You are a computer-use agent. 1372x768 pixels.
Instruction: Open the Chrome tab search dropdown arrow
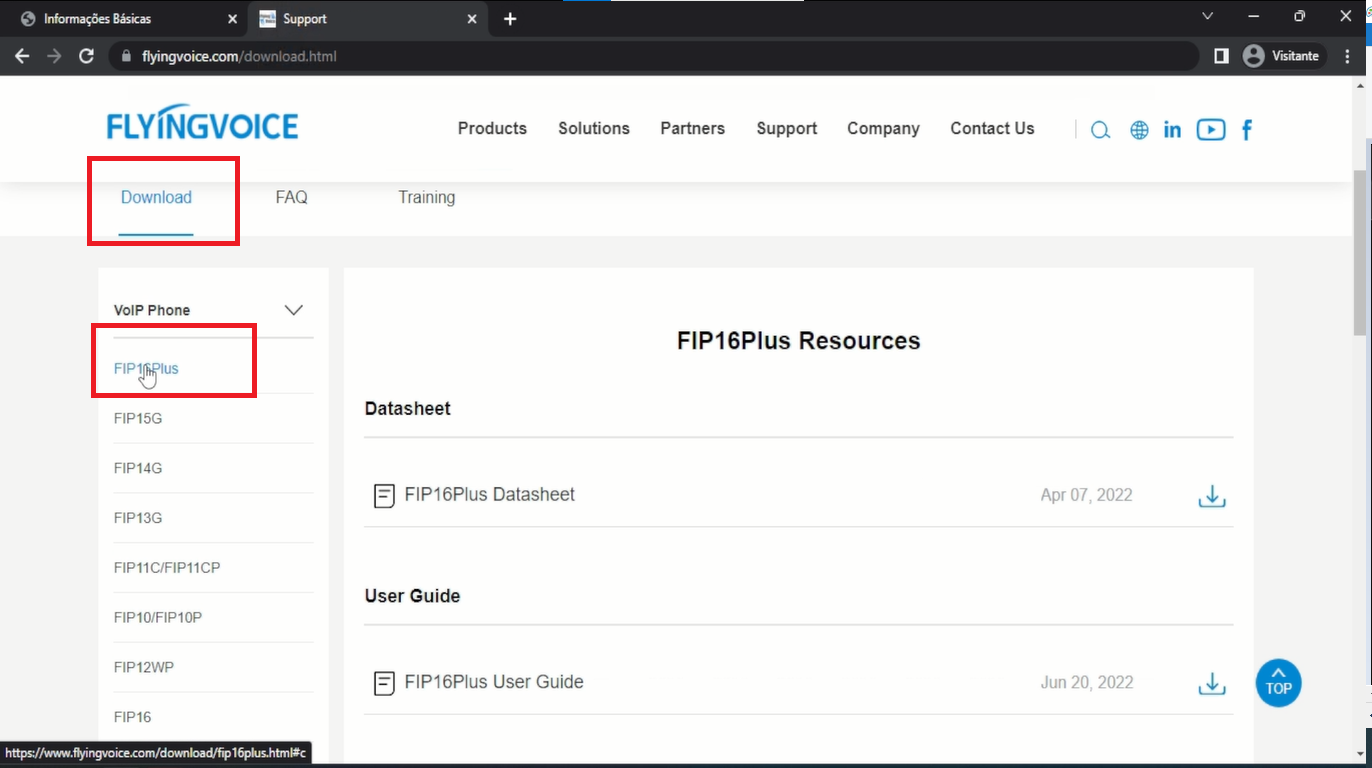[1207, 17]
